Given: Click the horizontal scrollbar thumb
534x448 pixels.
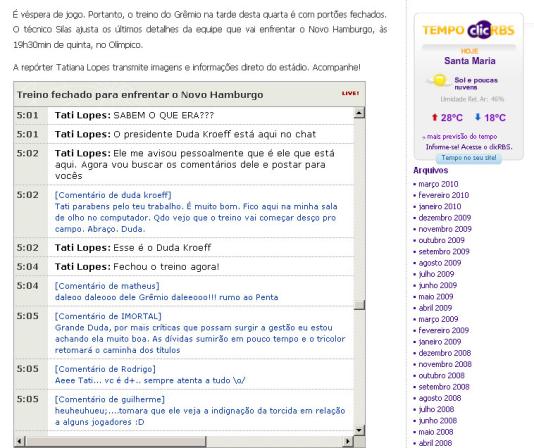Looking at the screenshot, I should click(x=116, y=442).
